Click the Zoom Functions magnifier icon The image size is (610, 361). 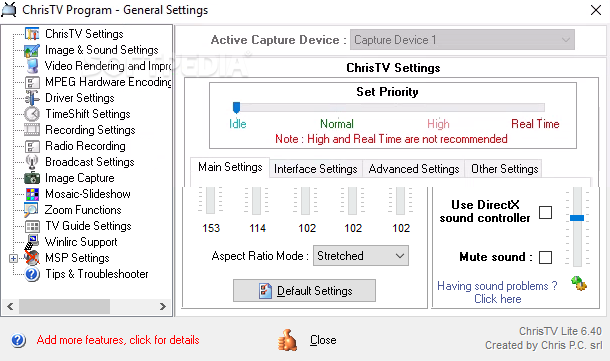click(31, 210)
